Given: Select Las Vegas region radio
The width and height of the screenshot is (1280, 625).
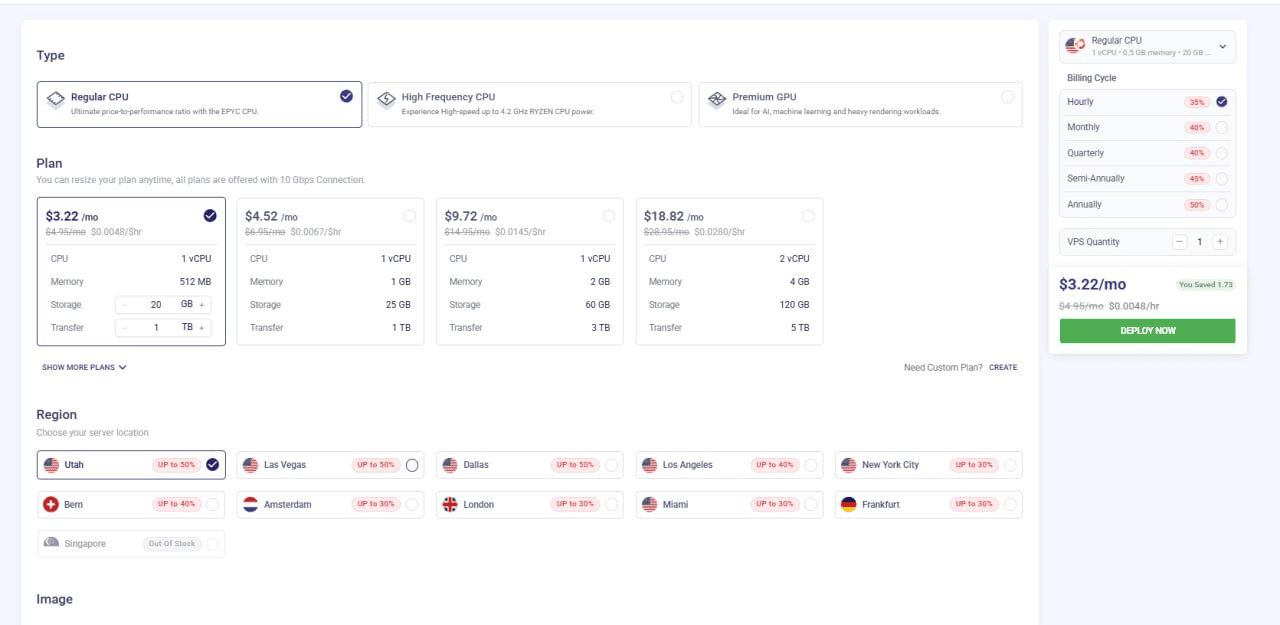Looking at the screenshot, I should click(x=412, y=465).
